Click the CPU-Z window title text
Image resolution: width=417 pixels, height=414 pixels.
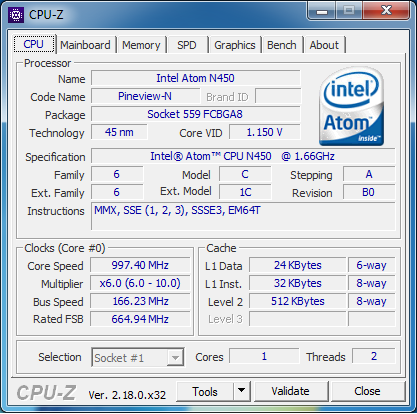click(46, 15)
